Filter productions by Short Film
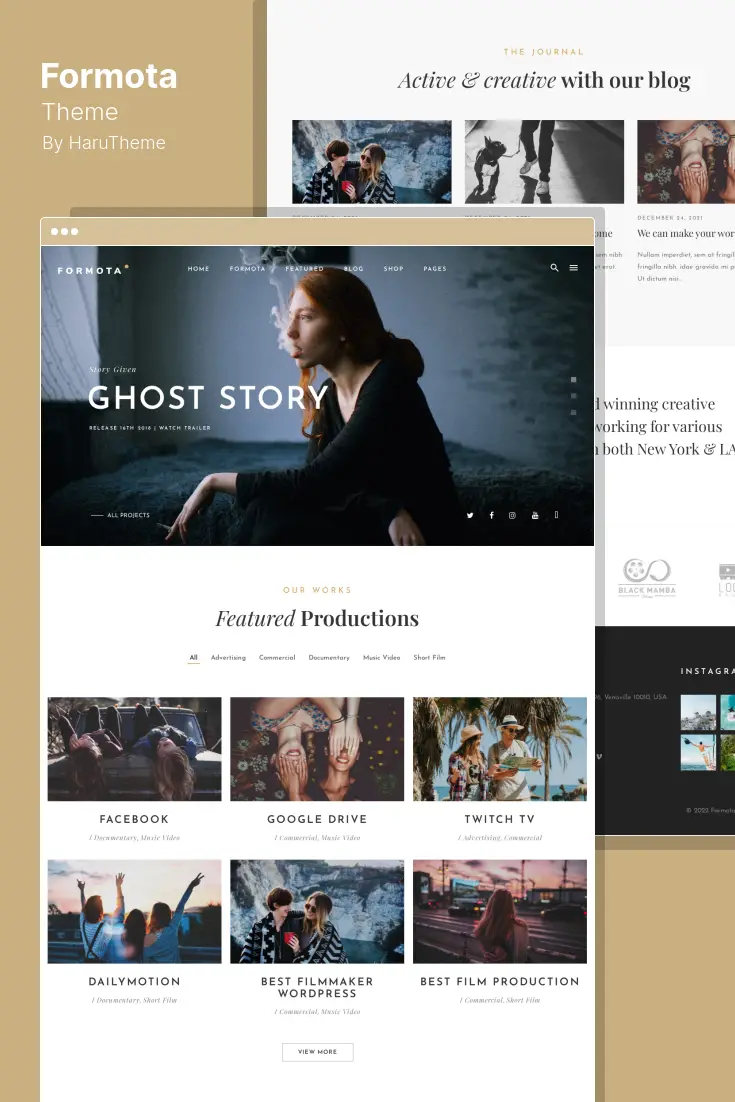 click(x=429, y=658)
